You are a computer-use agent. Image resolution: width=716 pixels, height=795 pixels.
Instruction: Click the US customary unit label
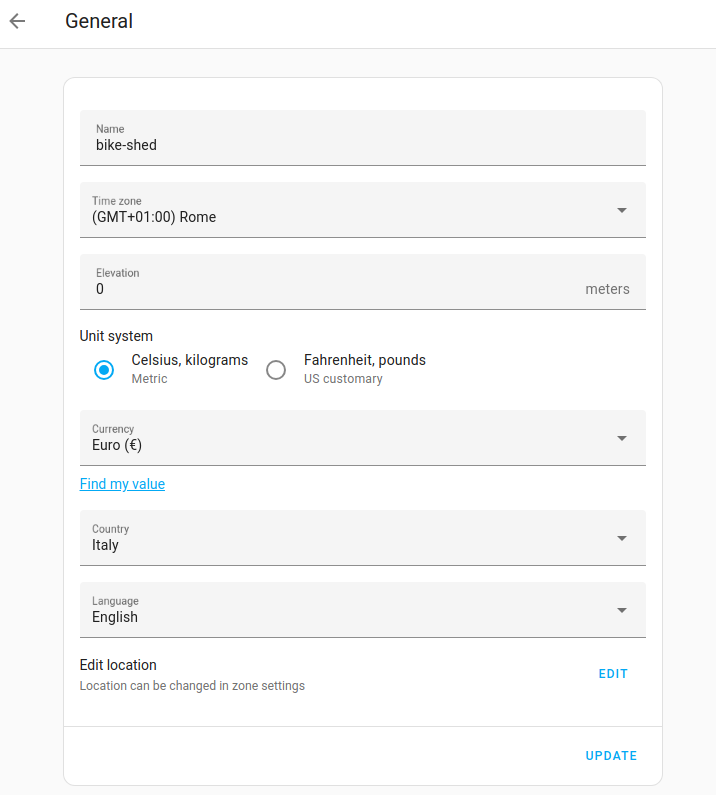coord(343,379)
